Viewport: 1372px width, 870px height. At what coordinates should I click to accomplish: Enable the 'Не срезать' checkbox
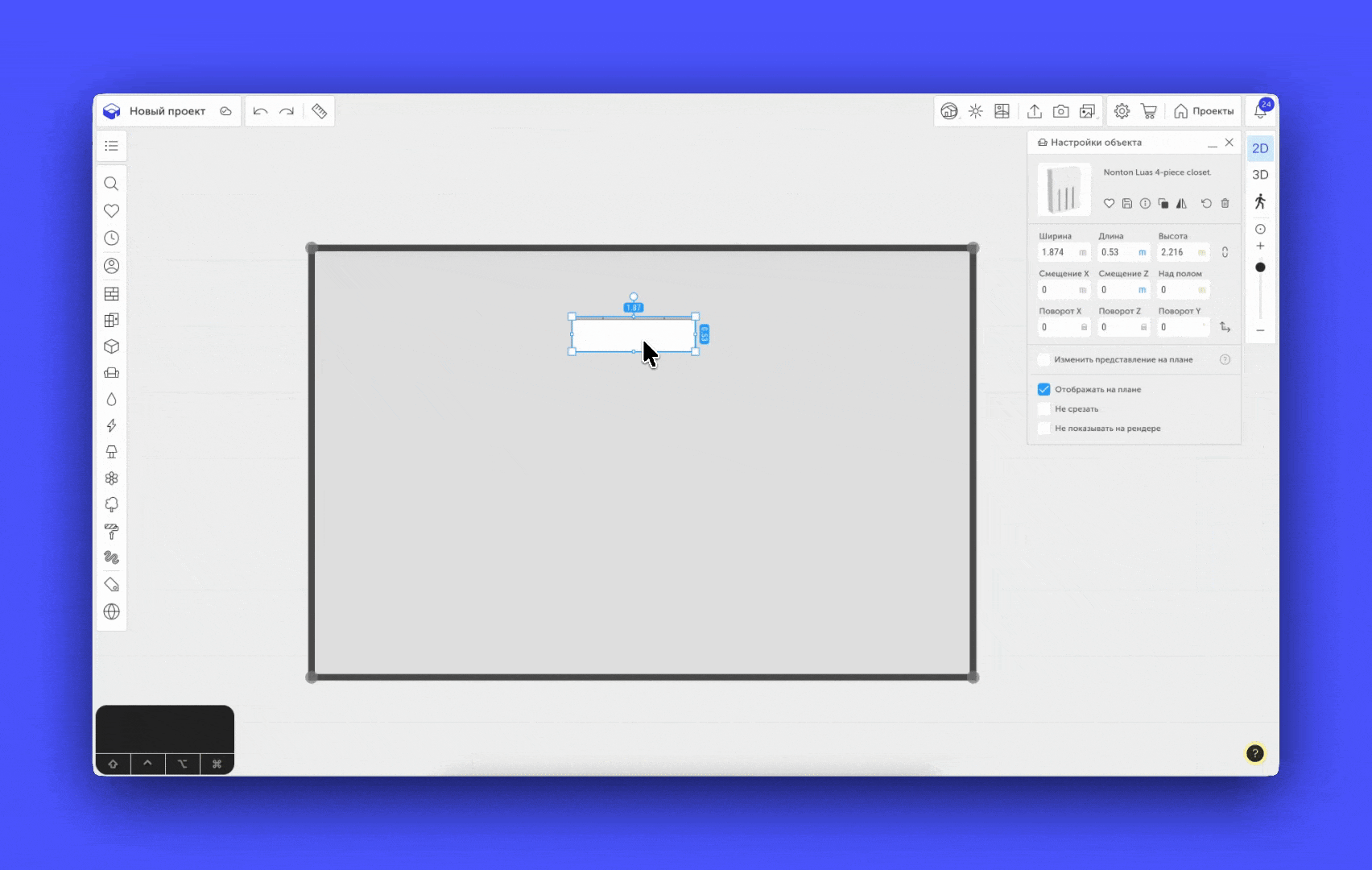(1044, 409)
